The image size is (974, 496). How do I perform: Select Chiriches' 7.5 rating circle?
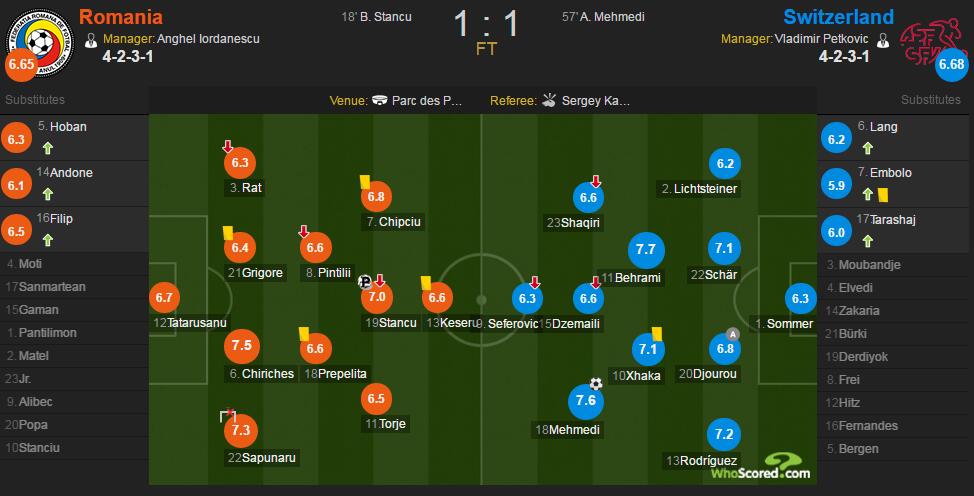click(x=242, y=346)
